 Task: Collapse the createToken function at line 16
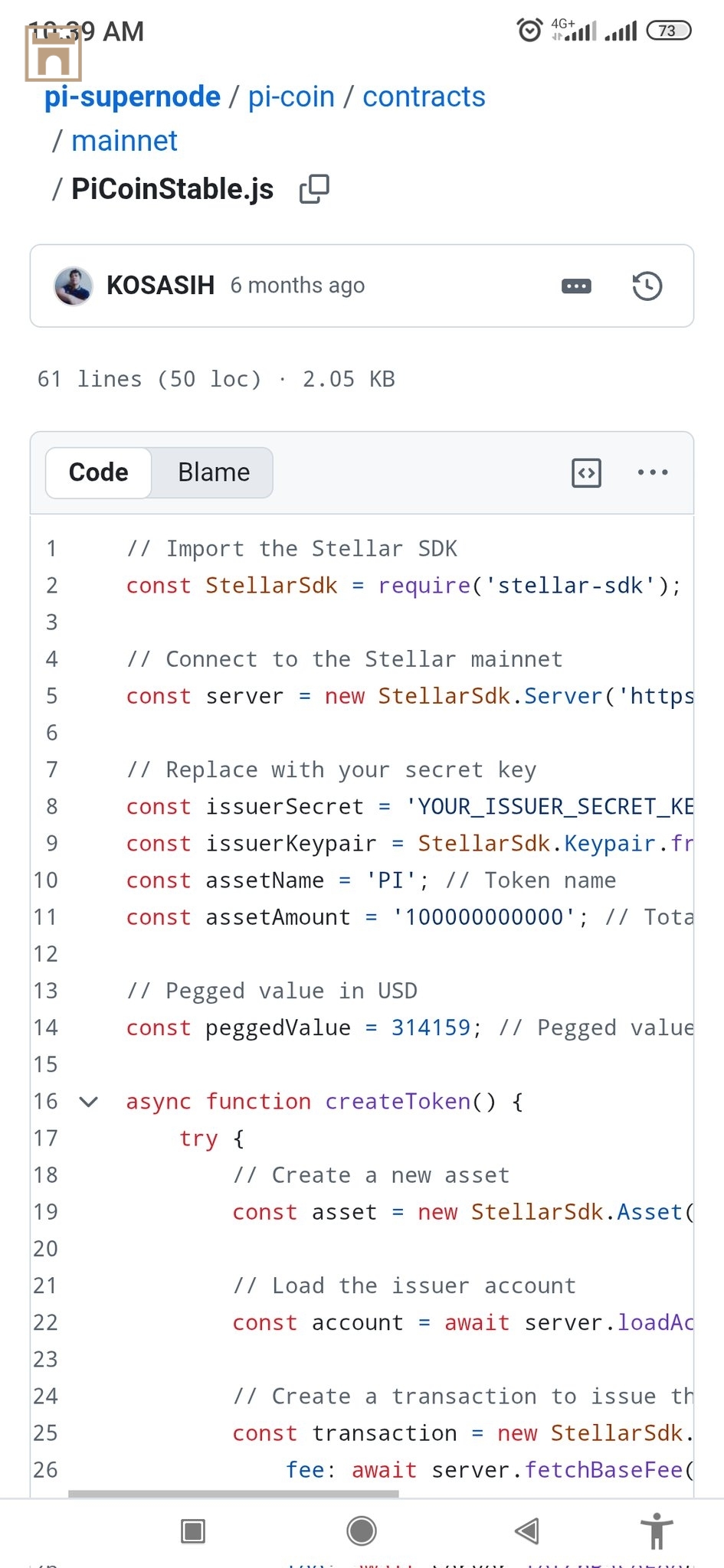tap(89, 1102)
